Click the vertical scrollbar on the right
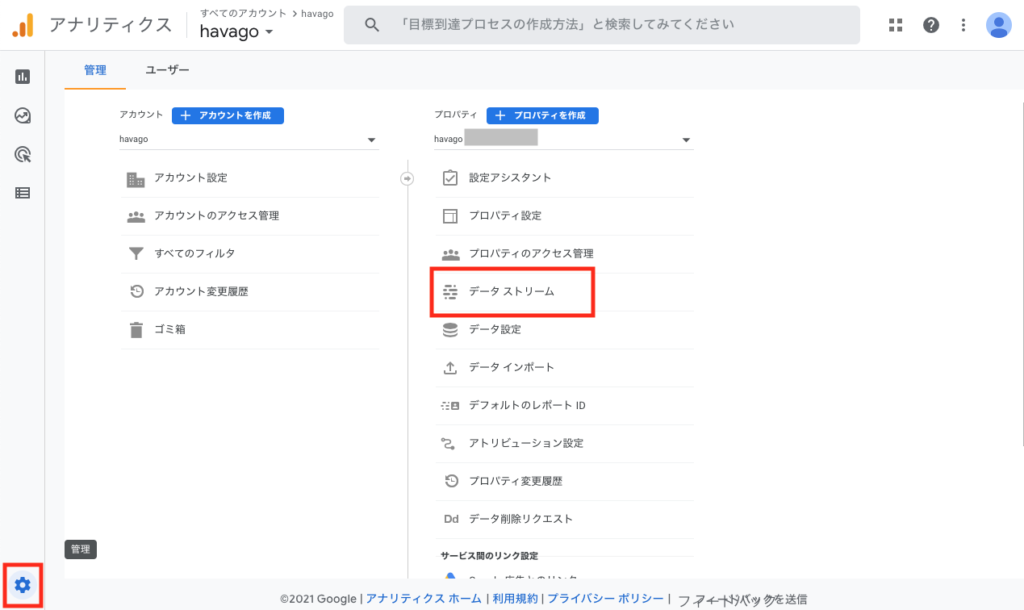 (1022, 274)
